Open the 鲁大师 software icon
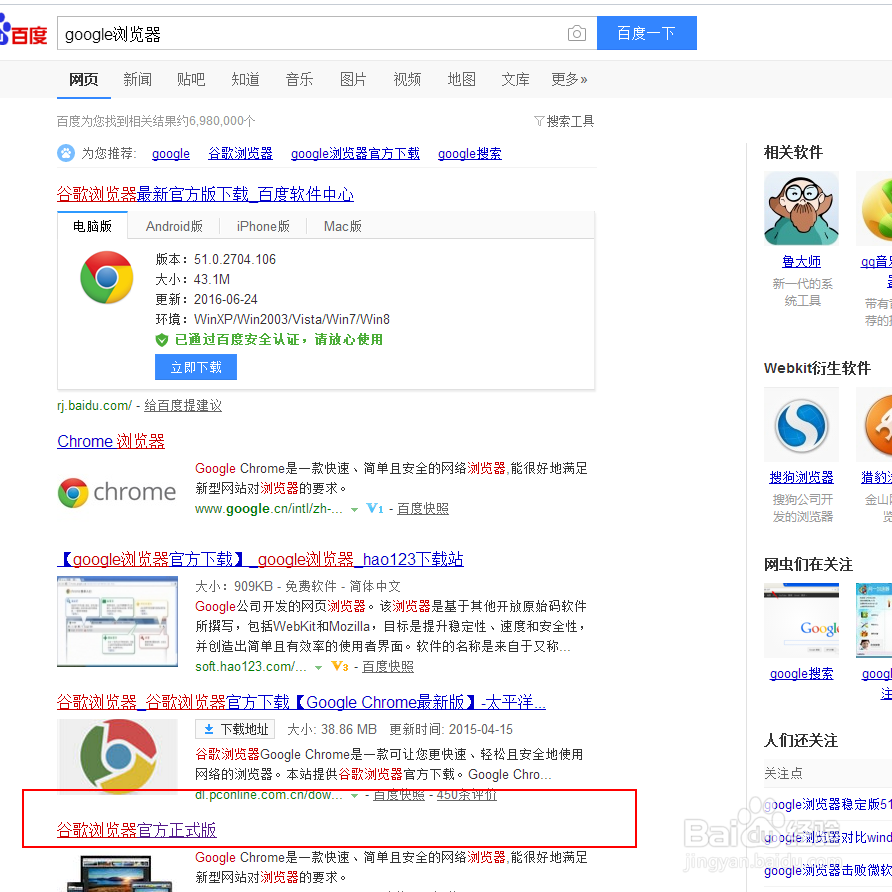892x892 pixels. click(801, 208)
